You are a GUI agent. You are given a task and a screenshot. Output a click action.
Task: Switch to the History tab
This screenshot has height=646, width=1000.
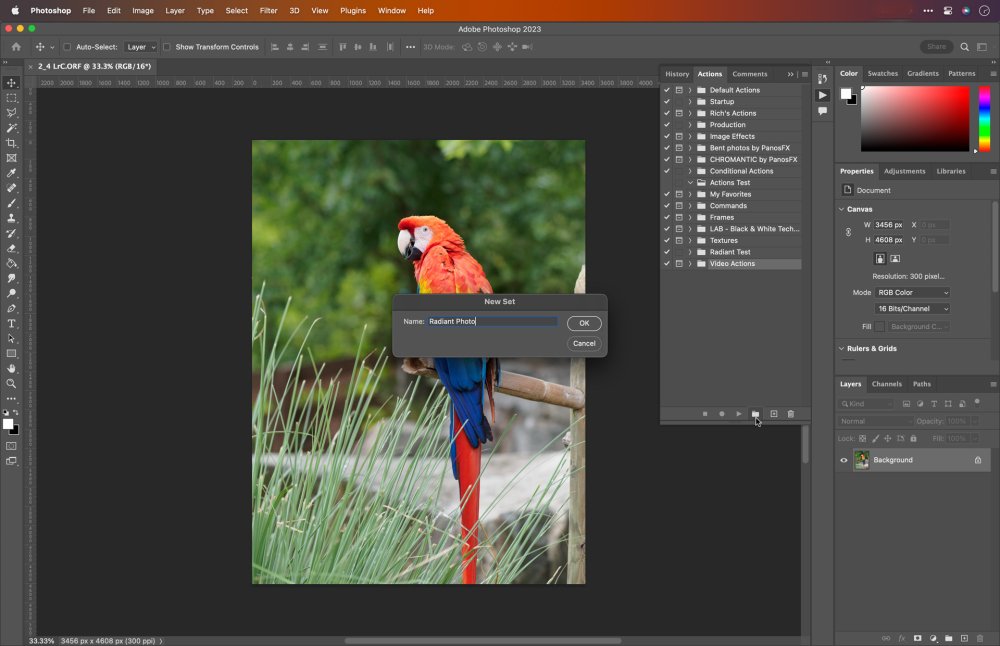pyautogui.click(x=677, y=74)
